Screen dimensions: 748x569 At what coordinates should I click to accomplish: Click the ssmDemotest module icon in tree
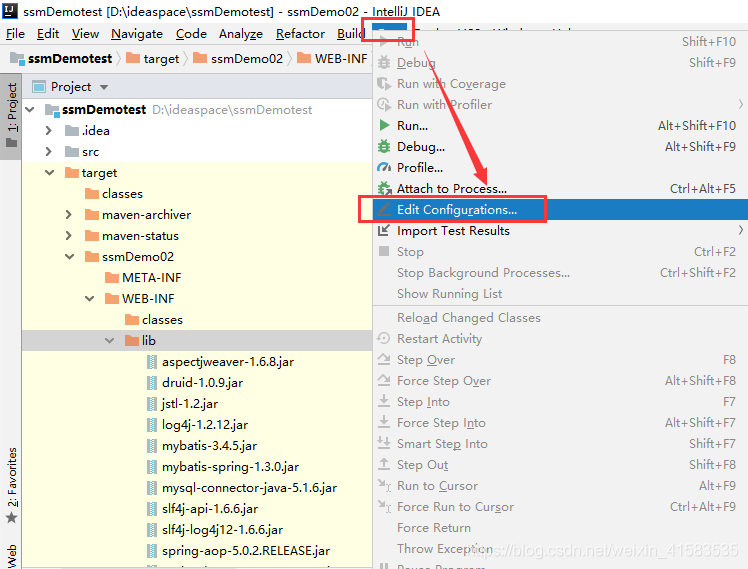click(x=52, y=110)
